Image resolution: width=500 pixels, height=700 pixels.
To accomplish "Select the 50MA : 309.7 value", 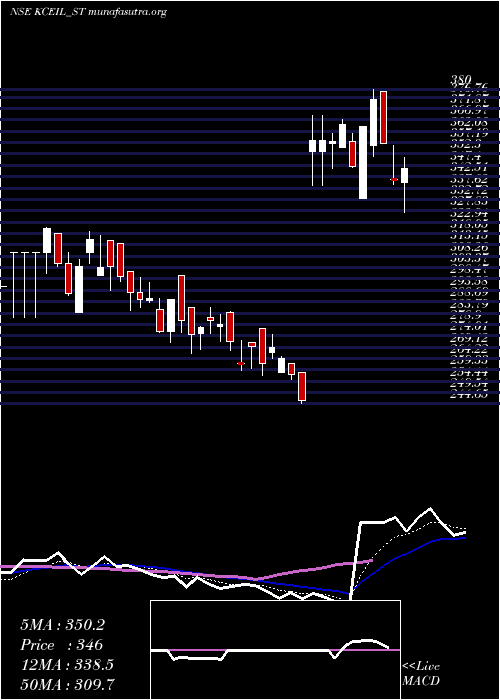I will coord(67,684).
